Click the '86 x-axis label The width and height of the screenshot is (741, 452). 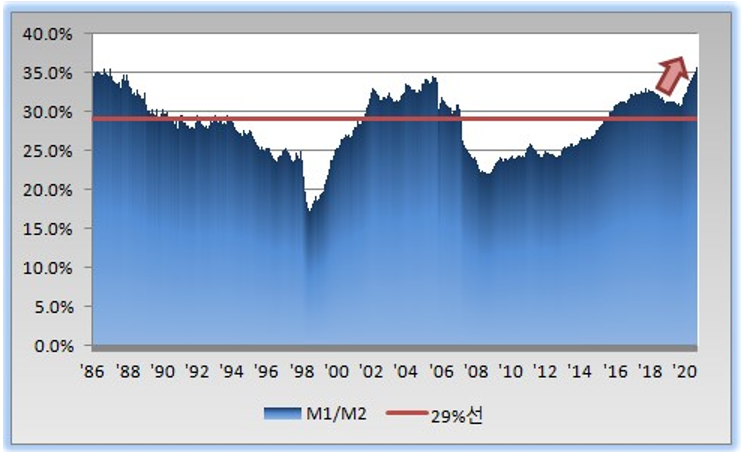[x=92, y=372]
